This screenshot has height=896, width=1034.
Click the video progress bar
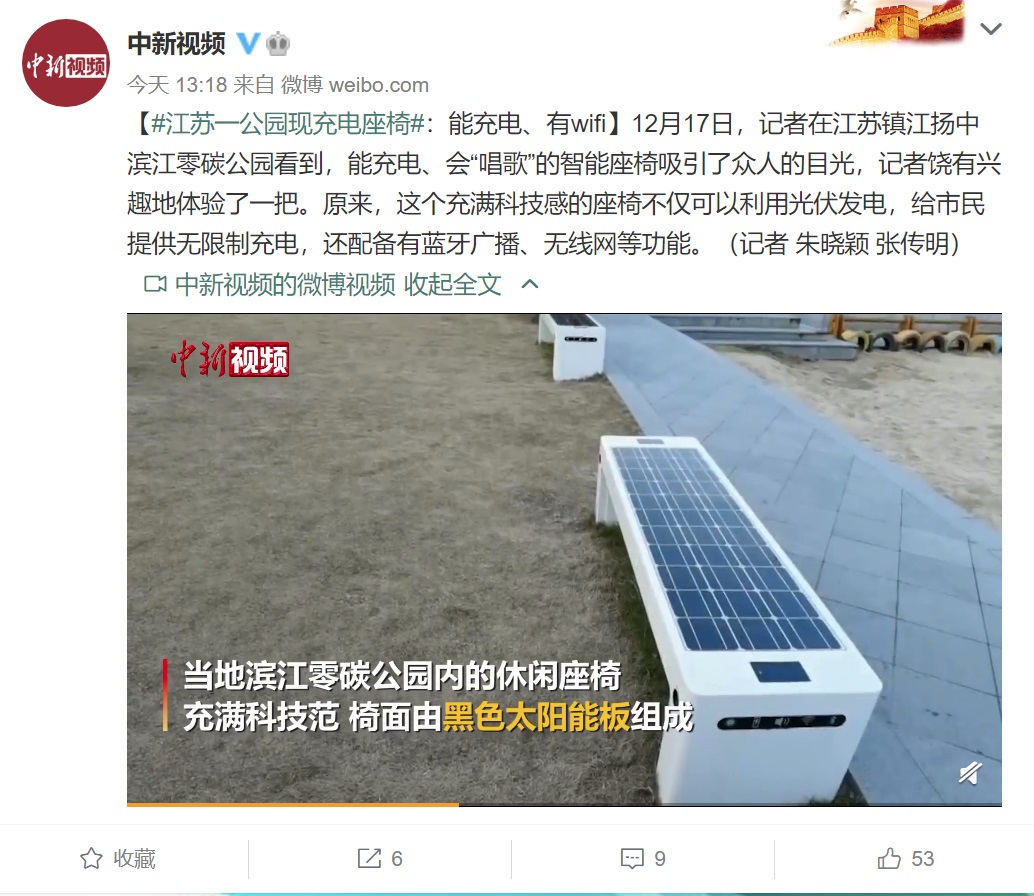564,804
